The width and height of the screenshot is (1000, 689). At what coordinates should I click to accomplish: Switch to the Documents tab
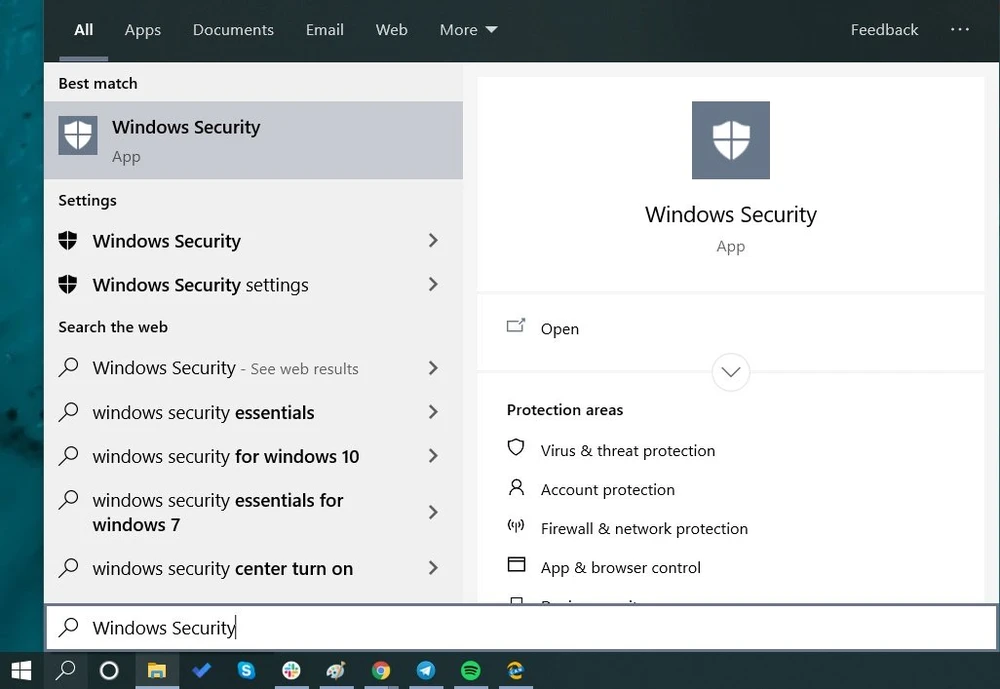coord(232,30)
